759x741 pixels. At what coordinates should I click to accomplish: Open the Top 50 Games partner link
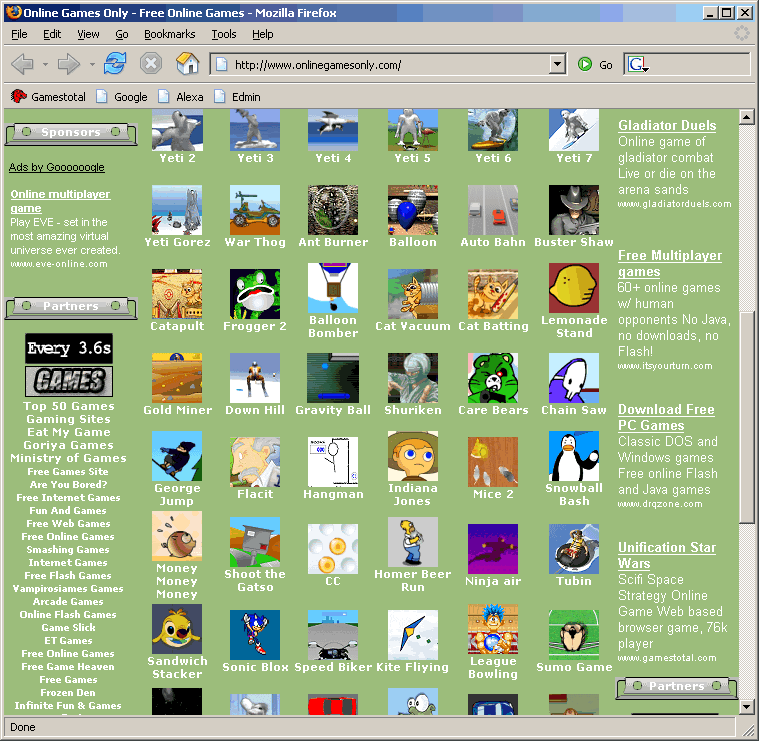click(69, 406)
